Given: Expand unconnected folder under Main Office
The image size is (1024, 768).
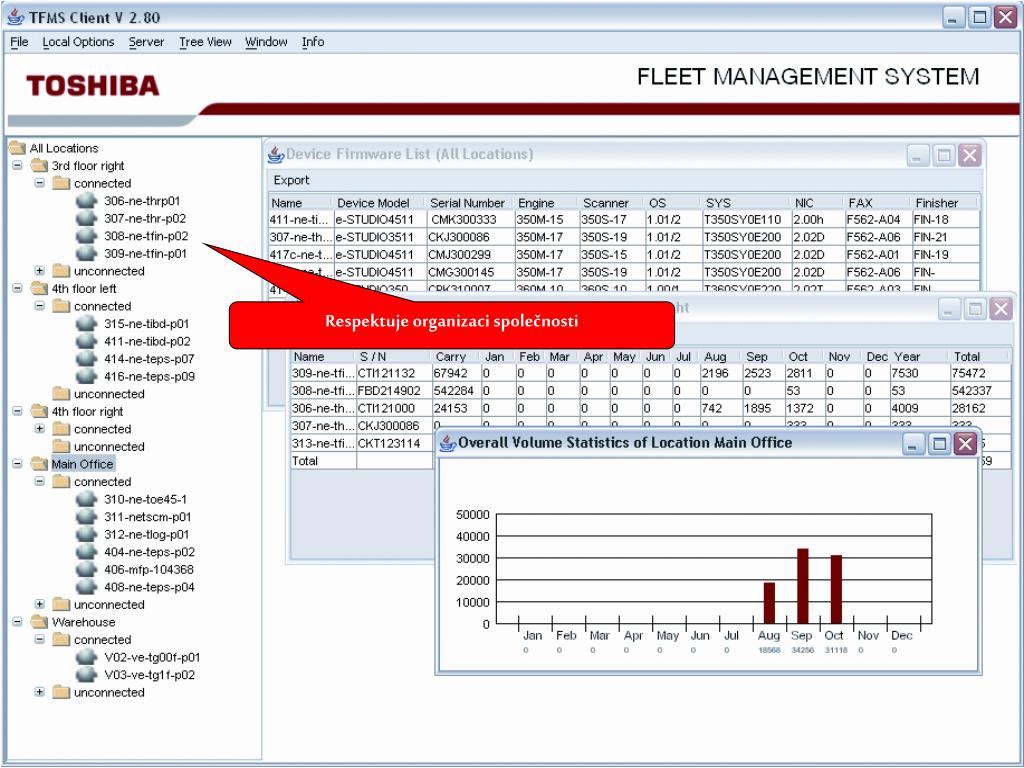Looking at the screenshot, I should [x=40, y=605].
